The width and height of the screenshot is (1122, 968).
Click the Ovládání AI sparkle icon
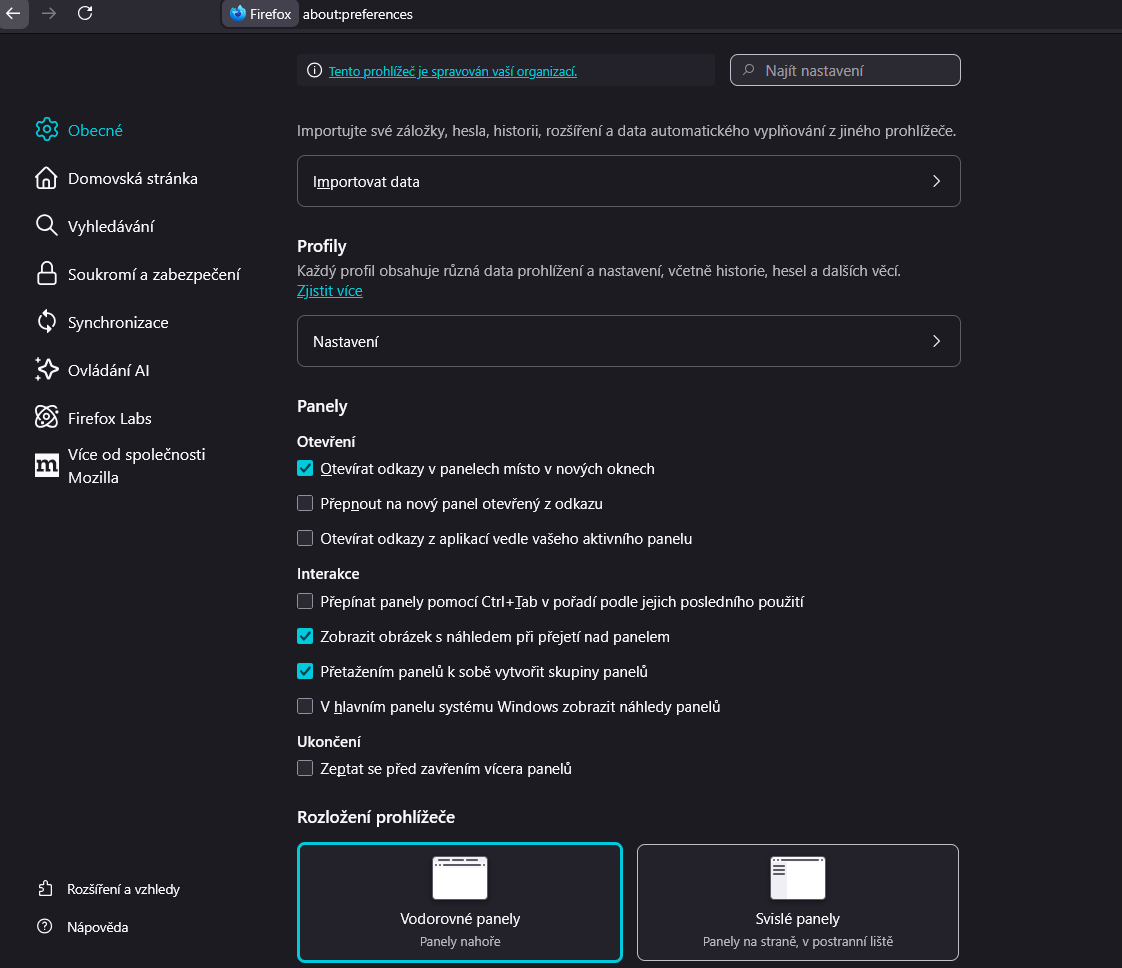(x=47, y=369)
